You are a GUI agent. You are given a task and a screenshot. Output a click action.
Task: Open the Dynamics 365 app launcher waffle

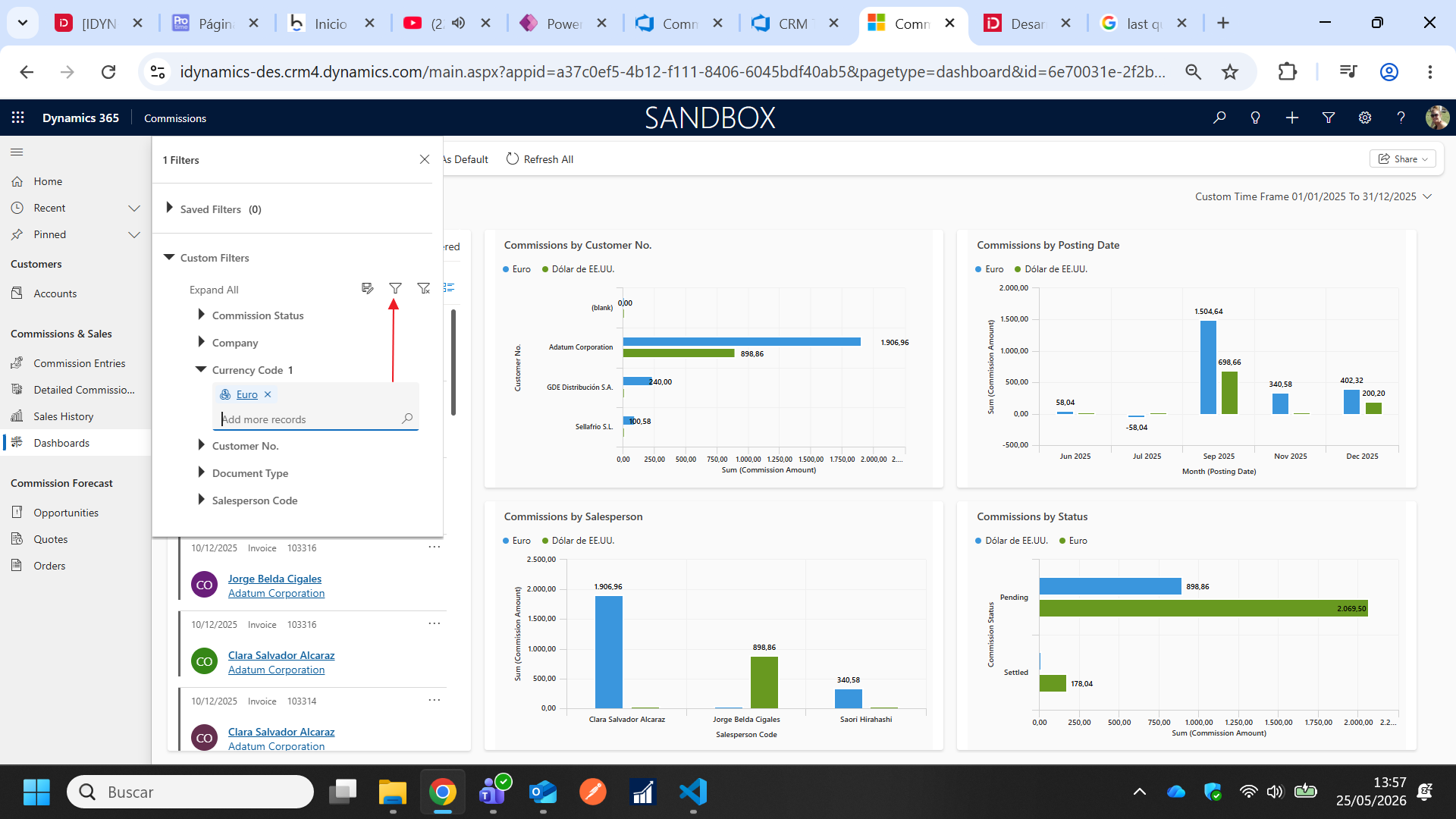click(18, 118)
